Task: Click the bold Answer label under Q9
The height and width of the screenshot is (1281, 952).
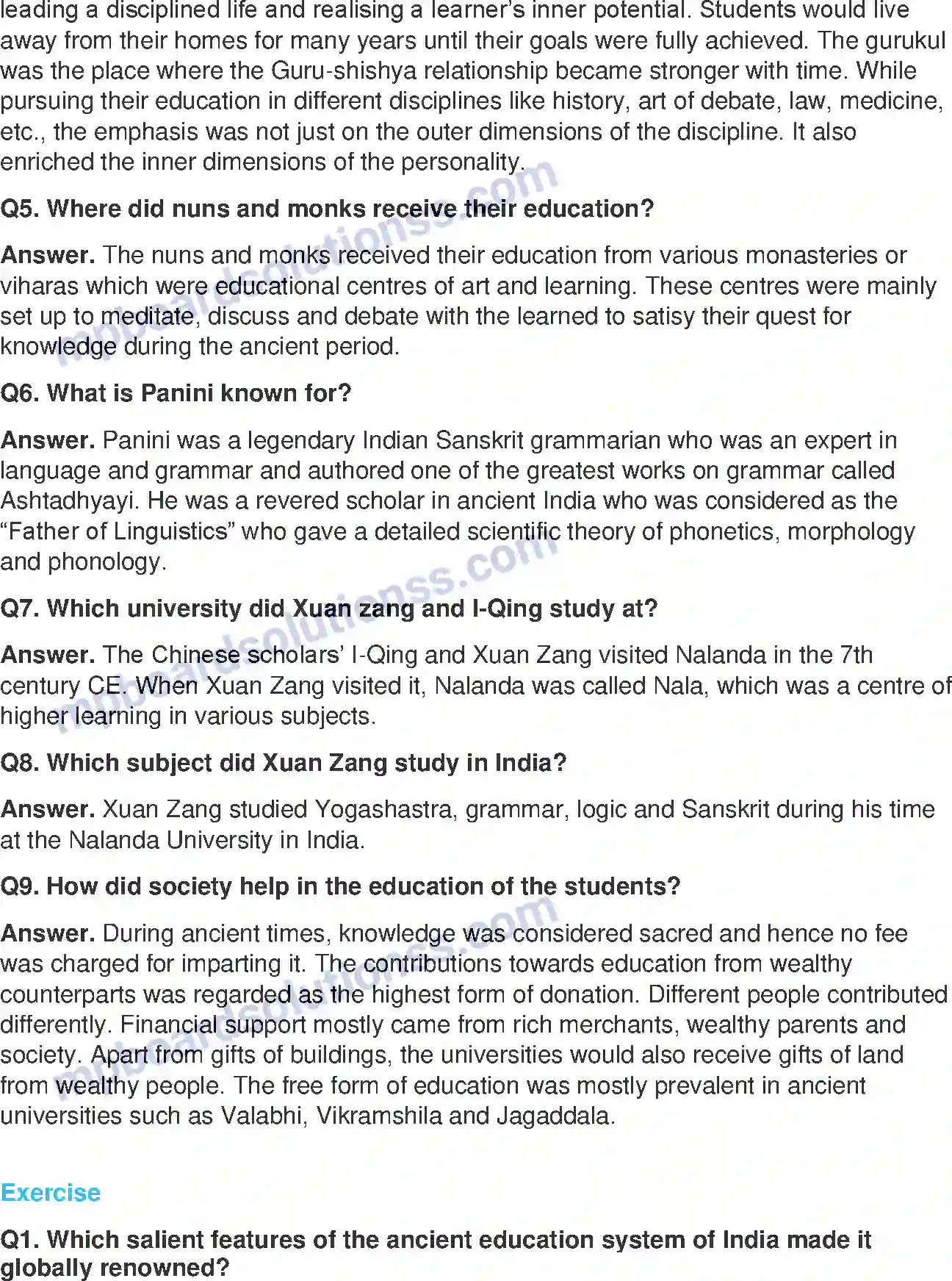Action: [x=48, y=934]
